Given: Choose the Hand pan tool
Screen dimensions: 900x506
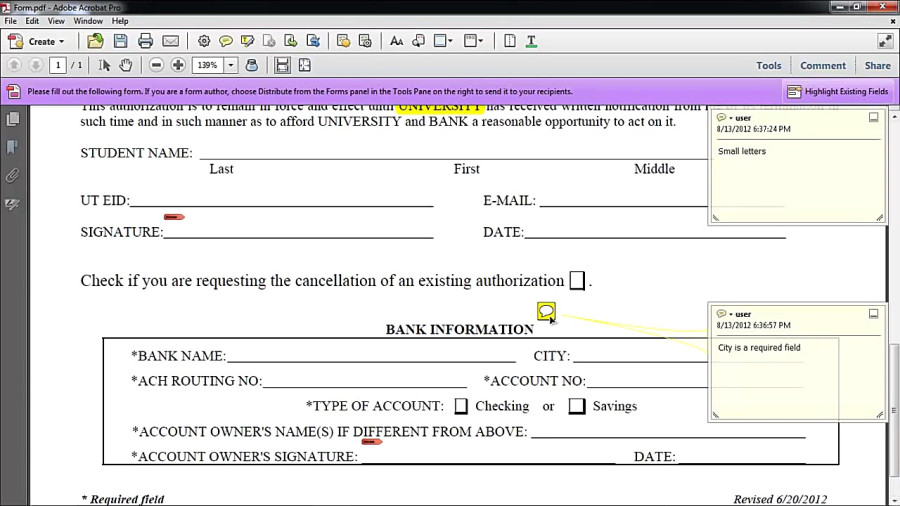Looking at the screenshot, I should click(x=126, y=65).
